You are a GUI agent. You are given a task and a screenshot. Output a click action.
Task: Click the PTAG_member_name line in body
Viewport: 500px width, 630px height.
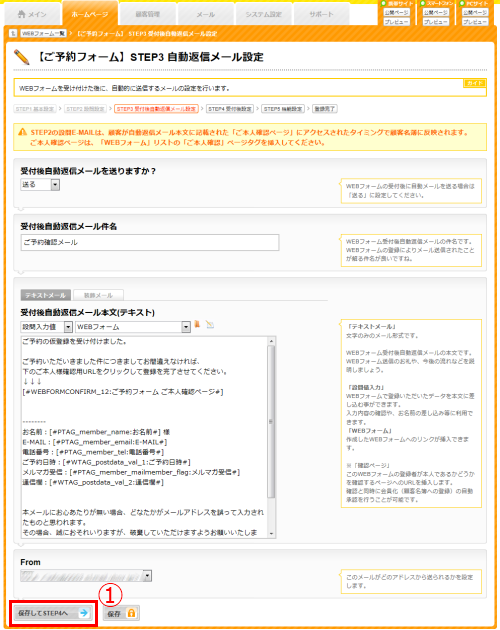click(96, 432)
